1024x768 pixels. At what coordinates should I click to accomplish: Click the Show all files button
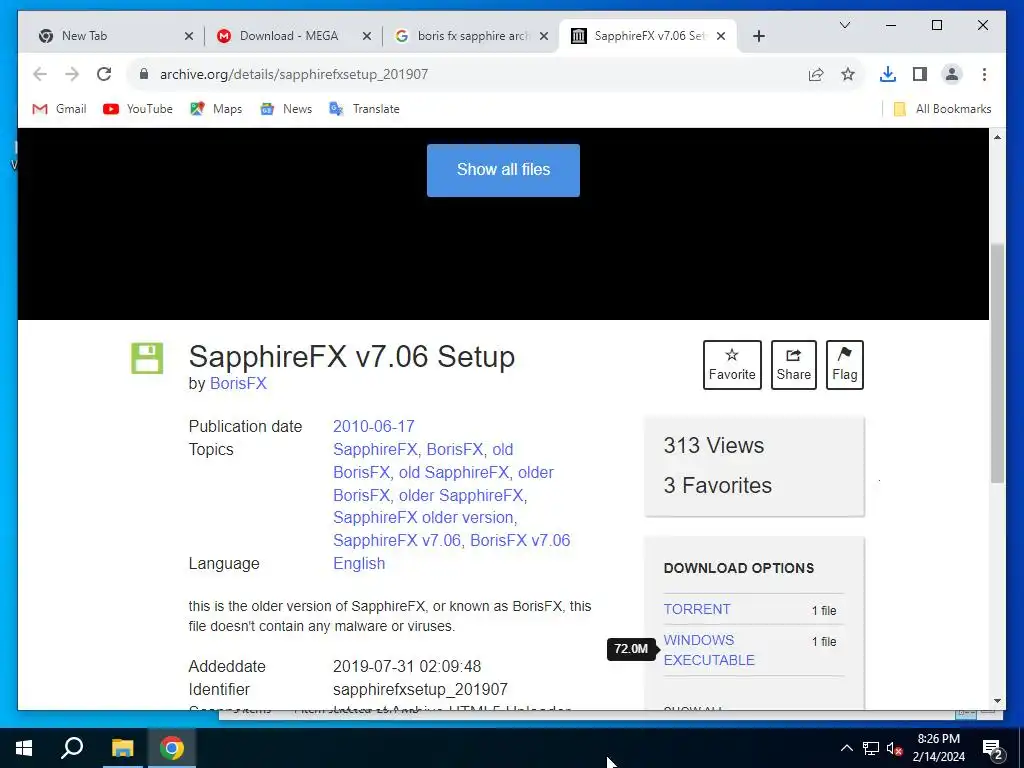[503, 170]
